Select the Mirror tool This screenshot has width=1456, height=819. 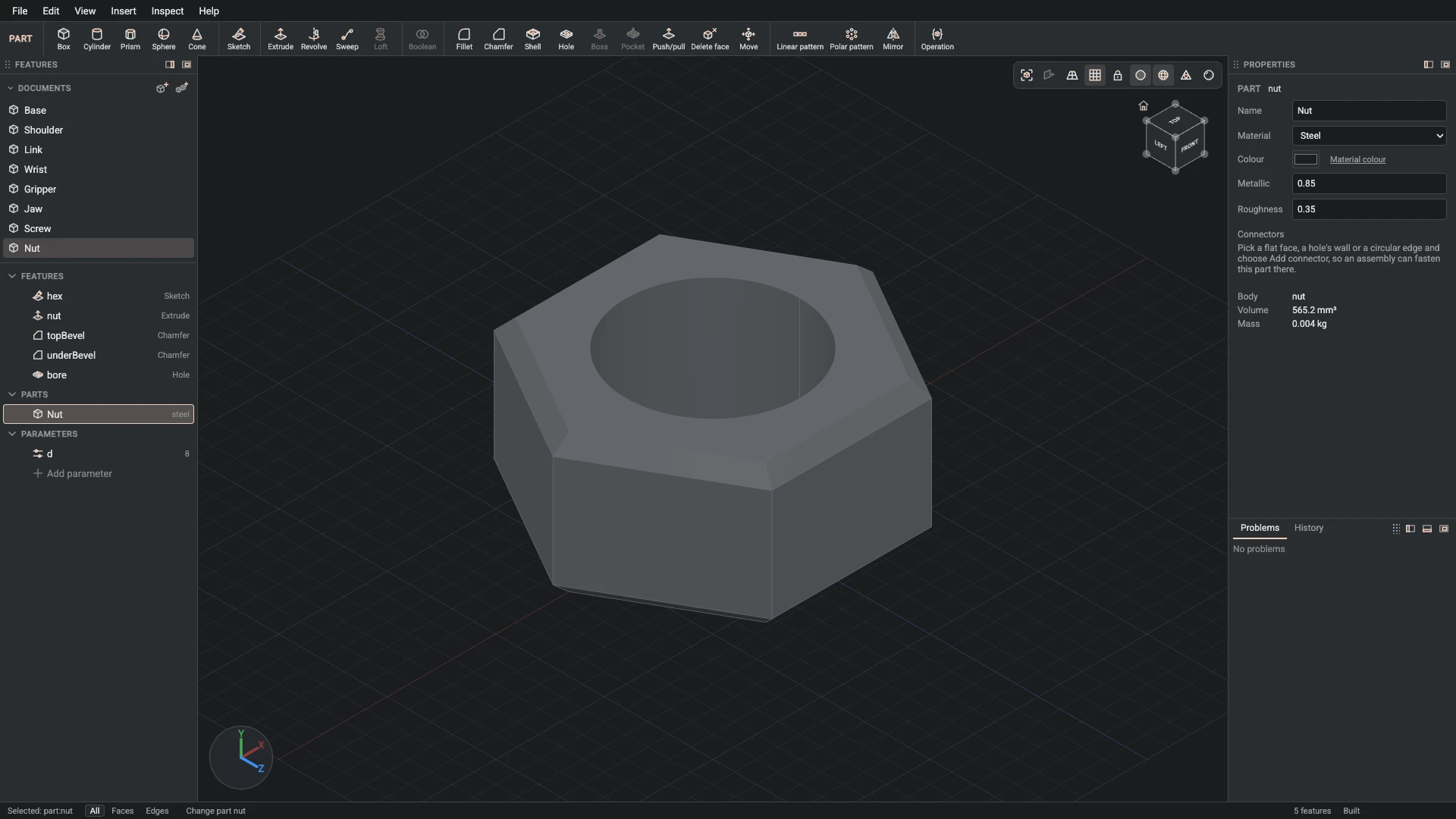point(893,39)
